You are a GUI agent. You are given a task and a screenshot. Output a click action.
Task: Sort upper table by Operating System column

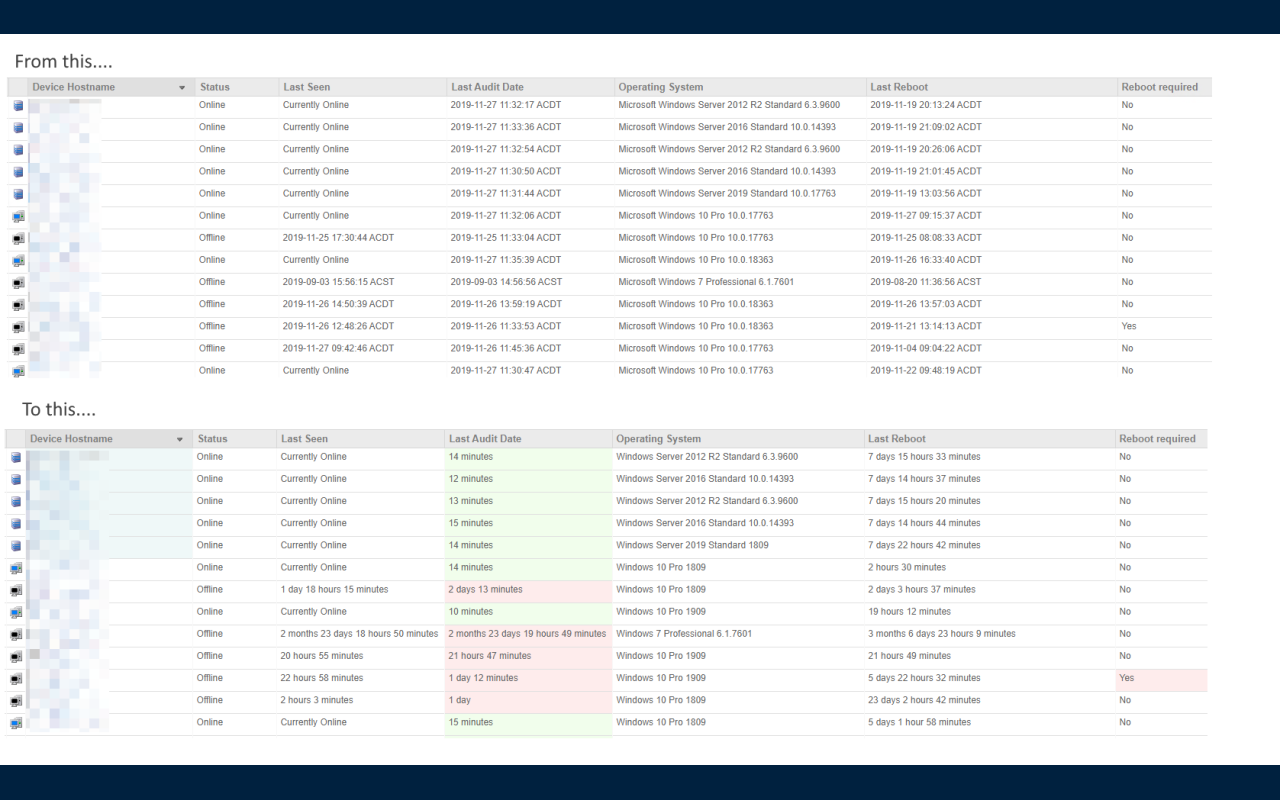pos(661,87)
